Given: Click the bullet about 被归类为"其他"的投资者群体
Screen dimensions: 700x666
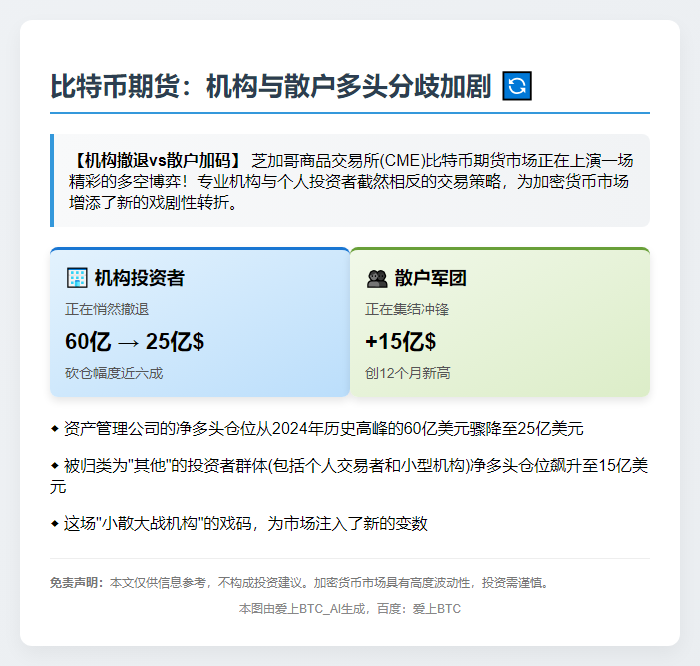Looking at the screenshot, I should click(350, 476).
